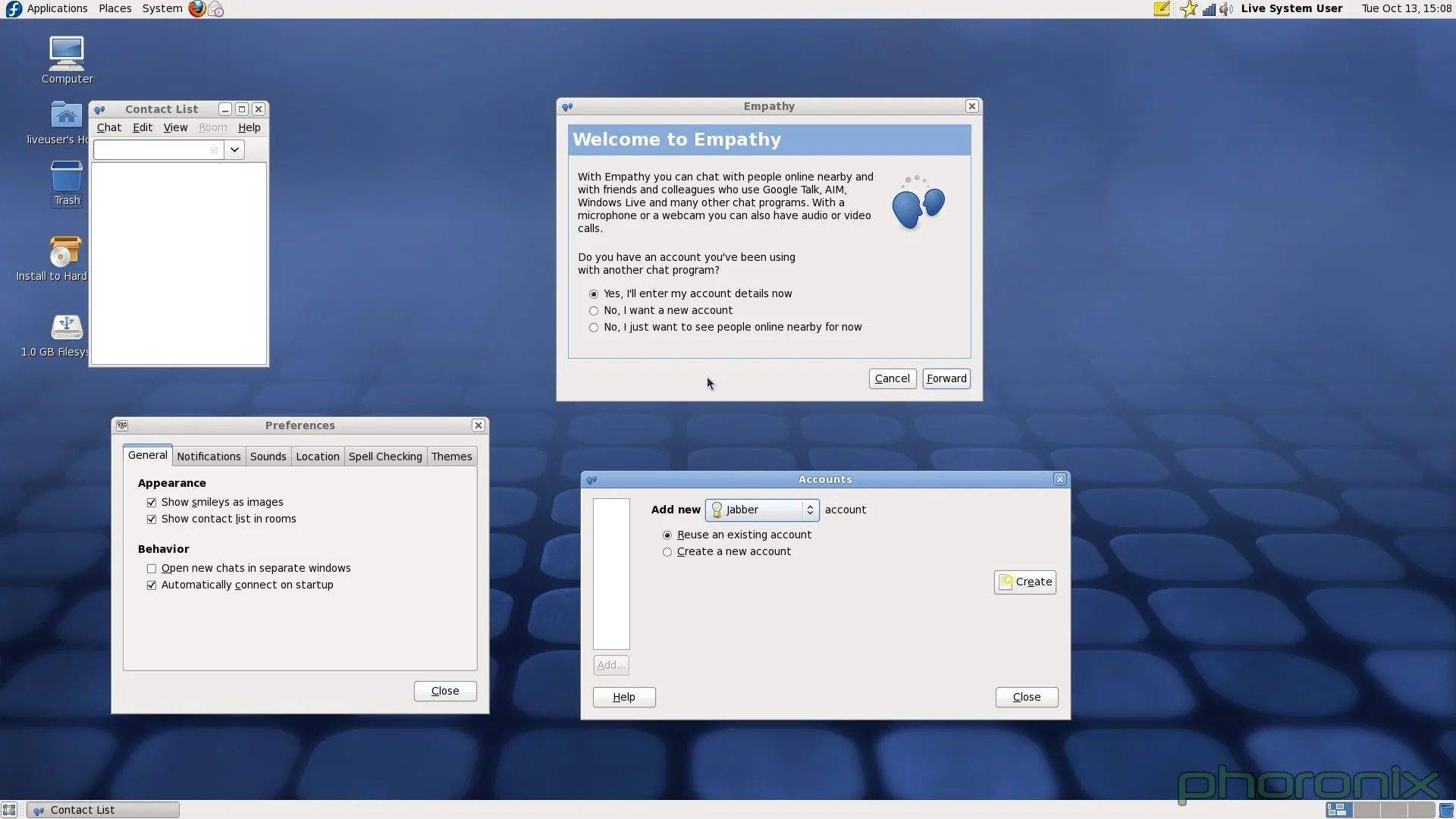Click the Empathy welcome dialog title icon
The width and height of the screenshot is (1456, 819).
[567, 107]
